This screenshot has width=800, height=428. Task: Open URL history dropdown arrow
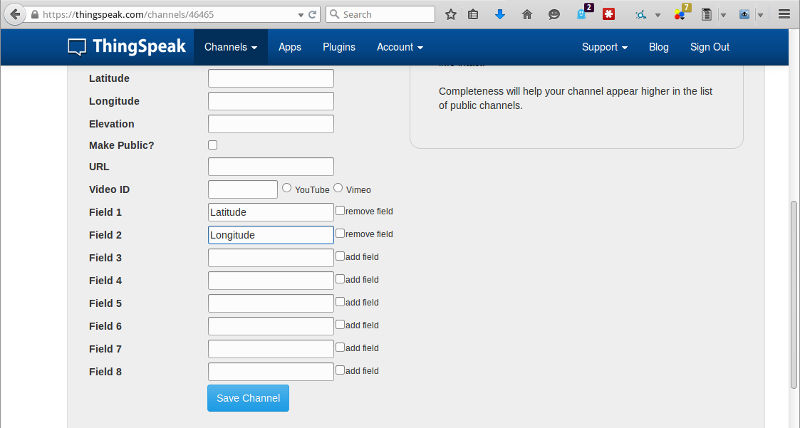click(301, 15)
